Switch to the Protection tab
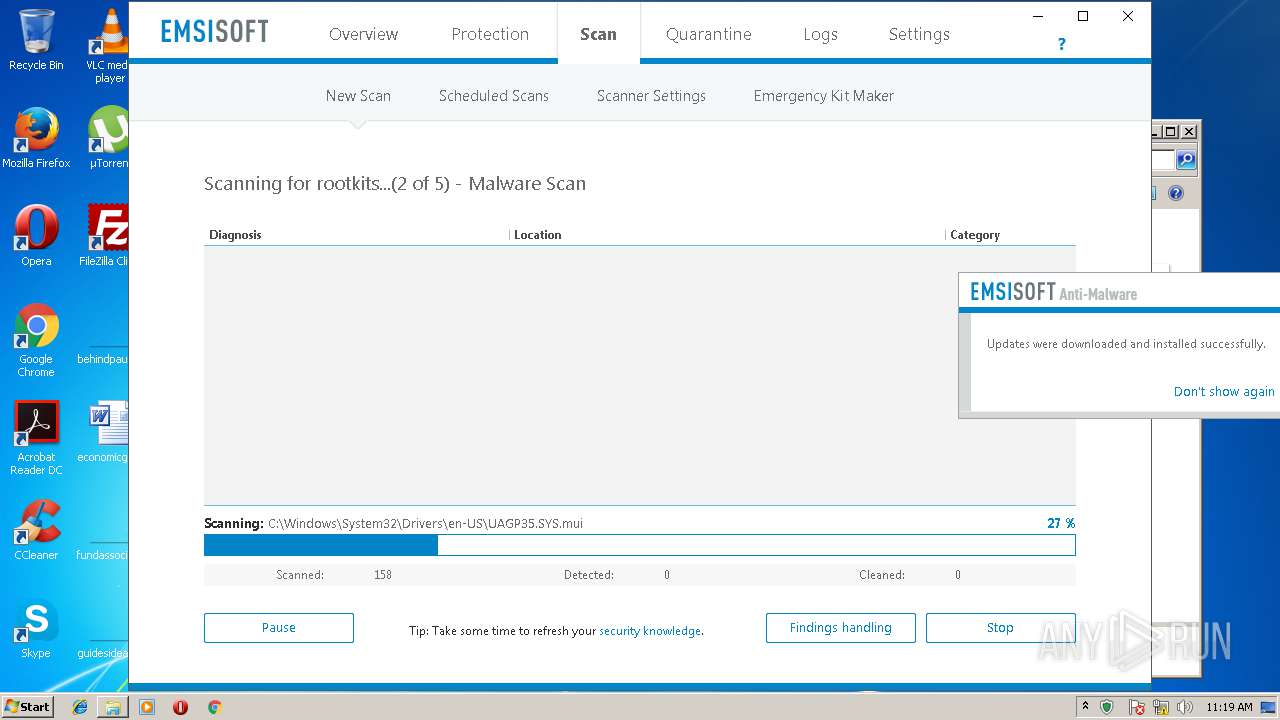Viewport: 1280px width, 720px height. [x=490, y=34]
